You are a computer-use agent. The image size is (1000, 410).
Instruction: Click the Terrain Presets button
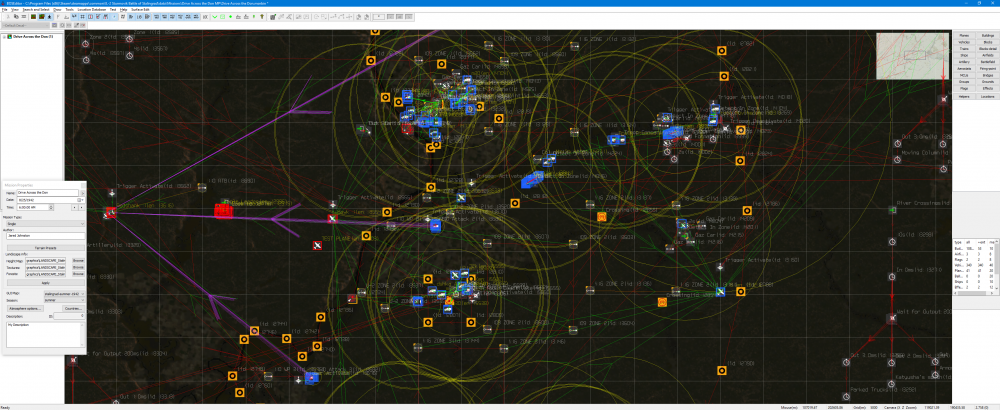tap(45, 247)
